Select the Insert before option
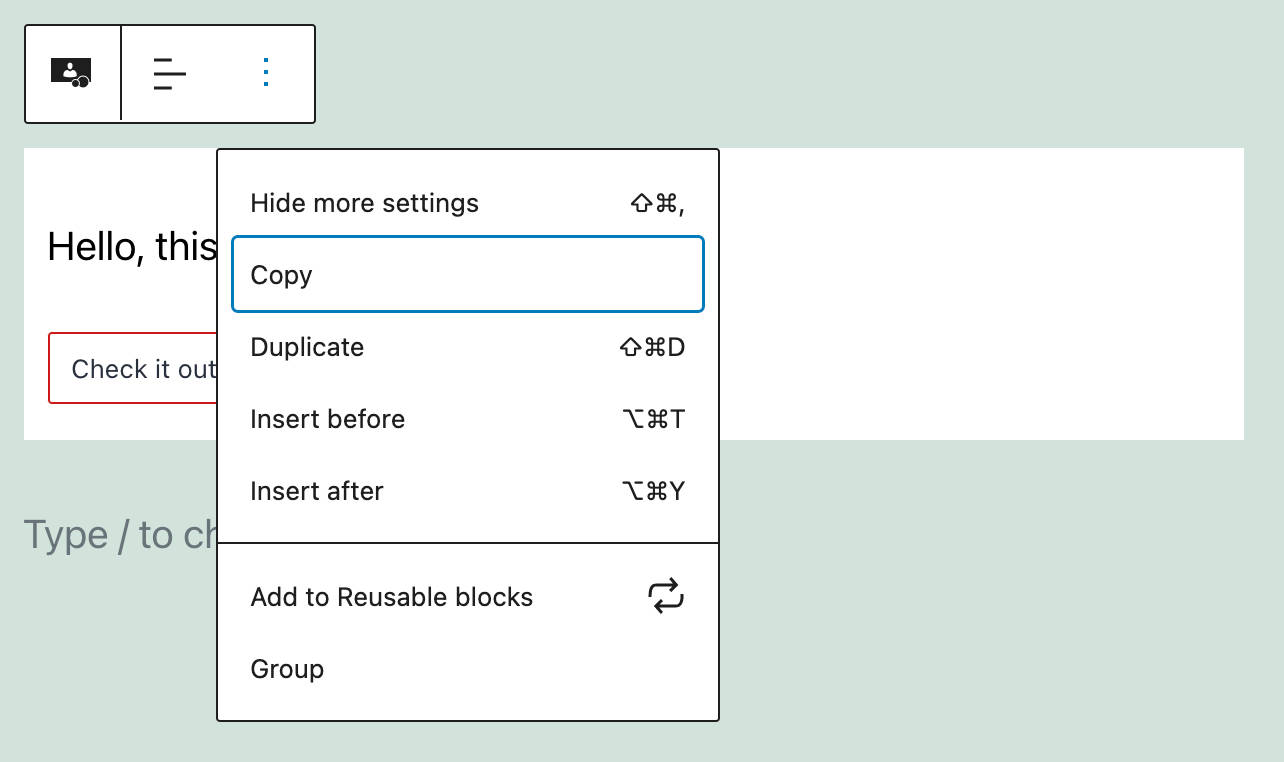1284x762 pixels. tap(327, 419)
